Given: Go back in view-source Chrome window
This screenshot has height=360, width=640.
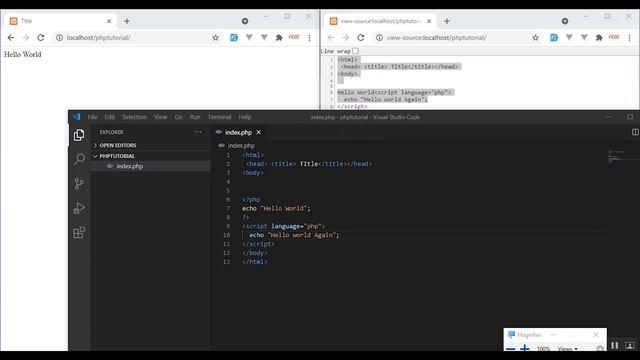Looking at the screenshot, I should pos(331,38).
